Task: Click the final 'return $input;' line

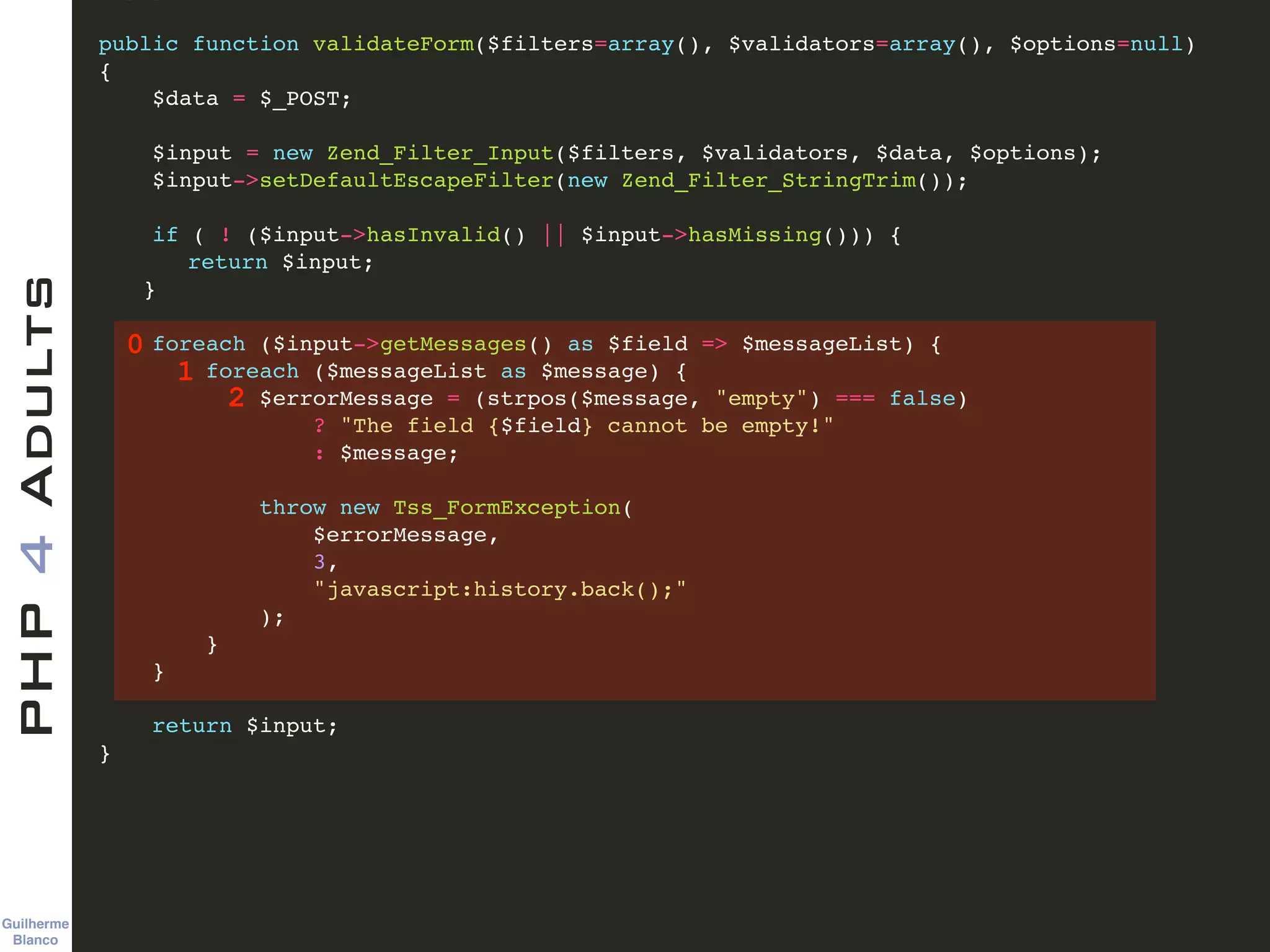Action: point(245,726)
